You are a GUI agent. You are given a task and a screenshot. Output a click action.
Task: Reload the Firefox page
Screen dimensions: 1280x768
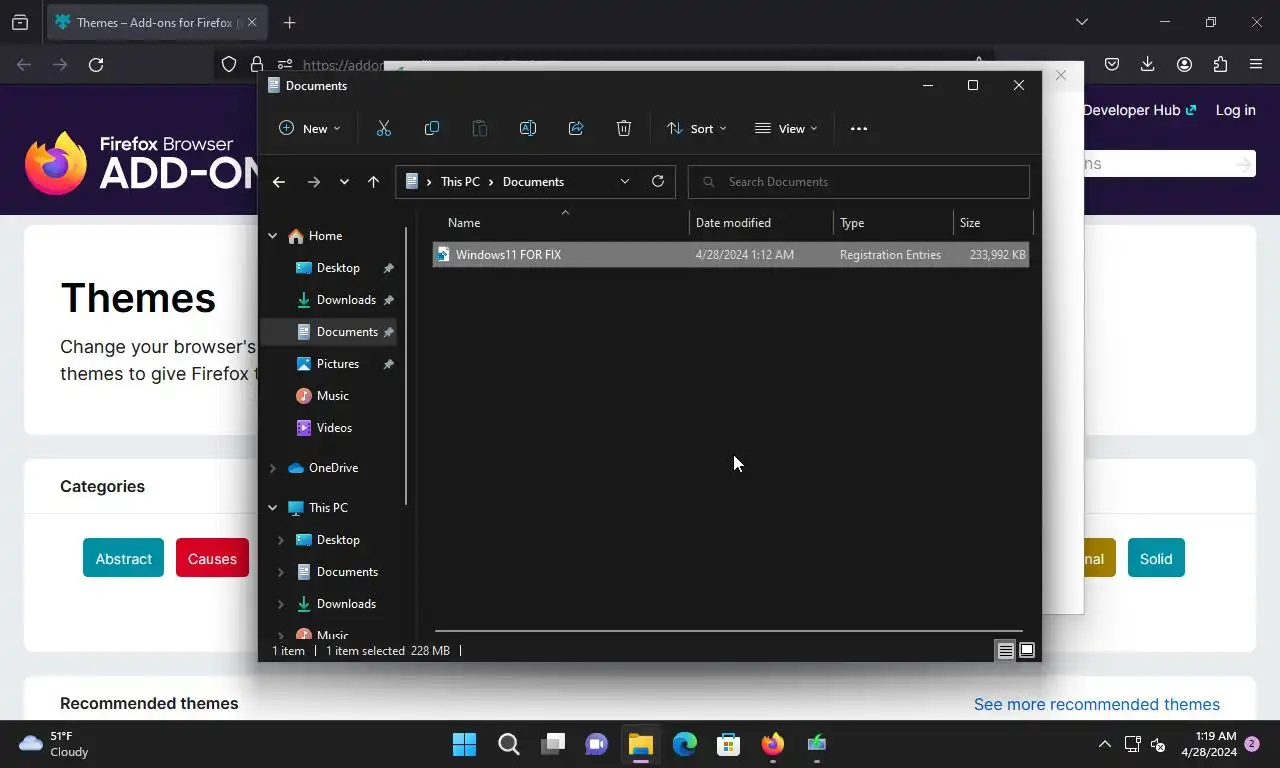click(96, 64)
